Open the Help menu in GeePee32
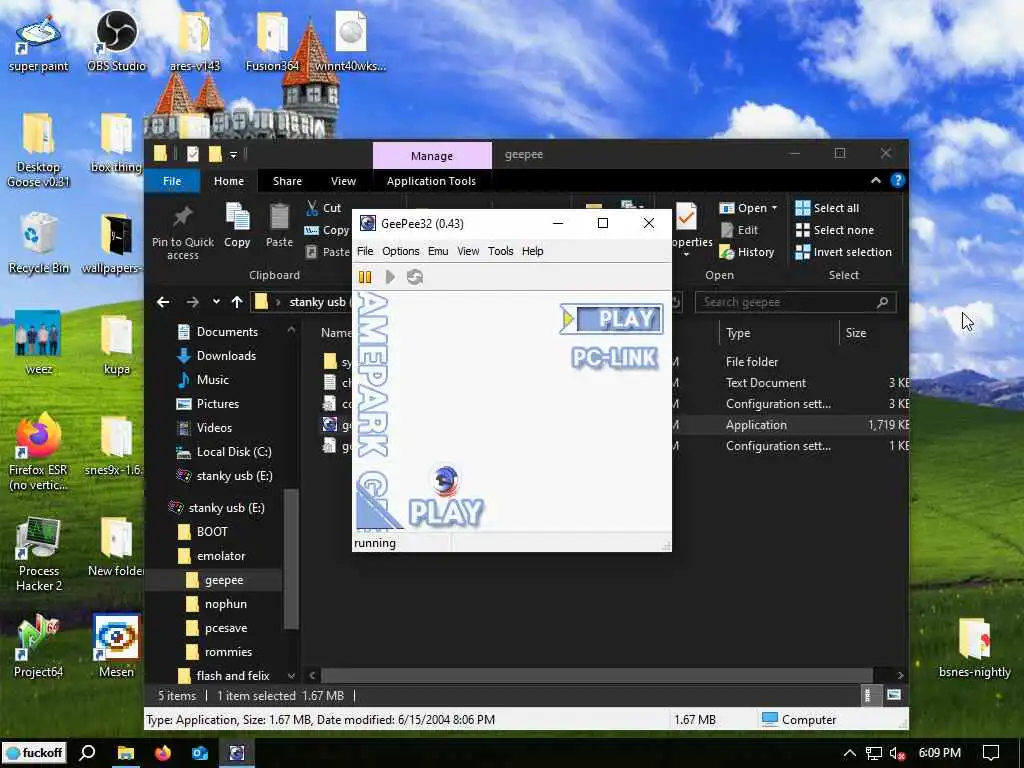This screenshot has width=1024, height=768. (x=532, y=251)
